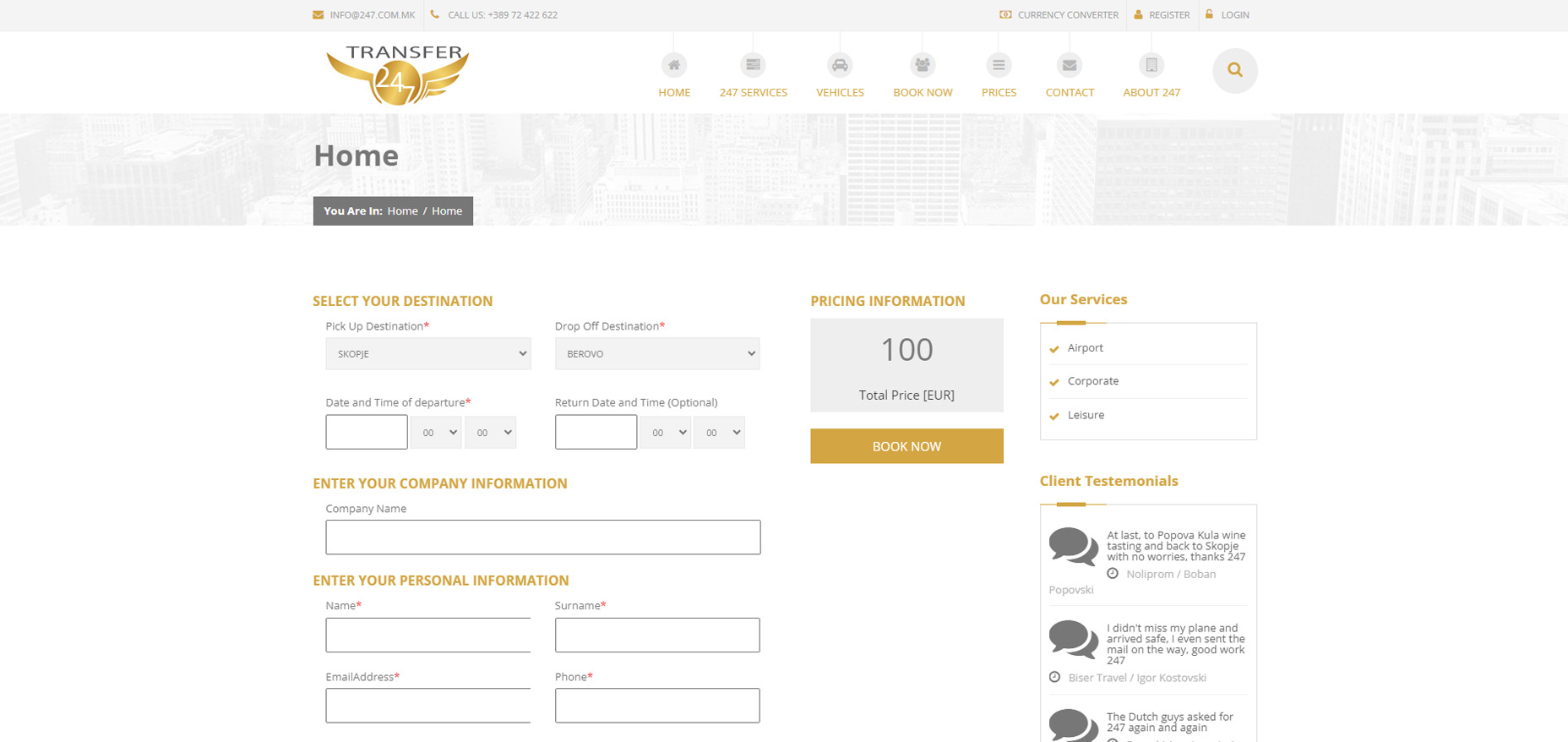Click the gold BOOK NOW button

point(906,446)
